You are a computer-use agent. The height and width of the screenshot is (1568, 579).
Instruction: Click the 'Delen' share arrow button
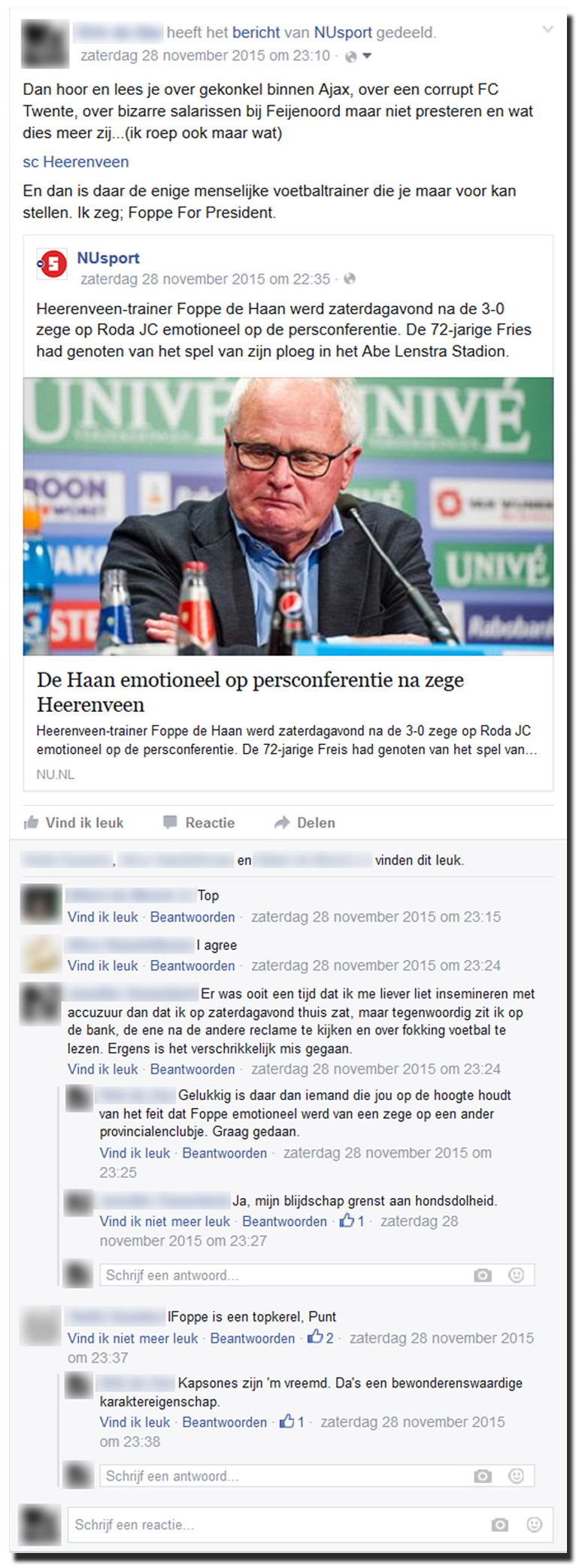[x=305, y=822]
